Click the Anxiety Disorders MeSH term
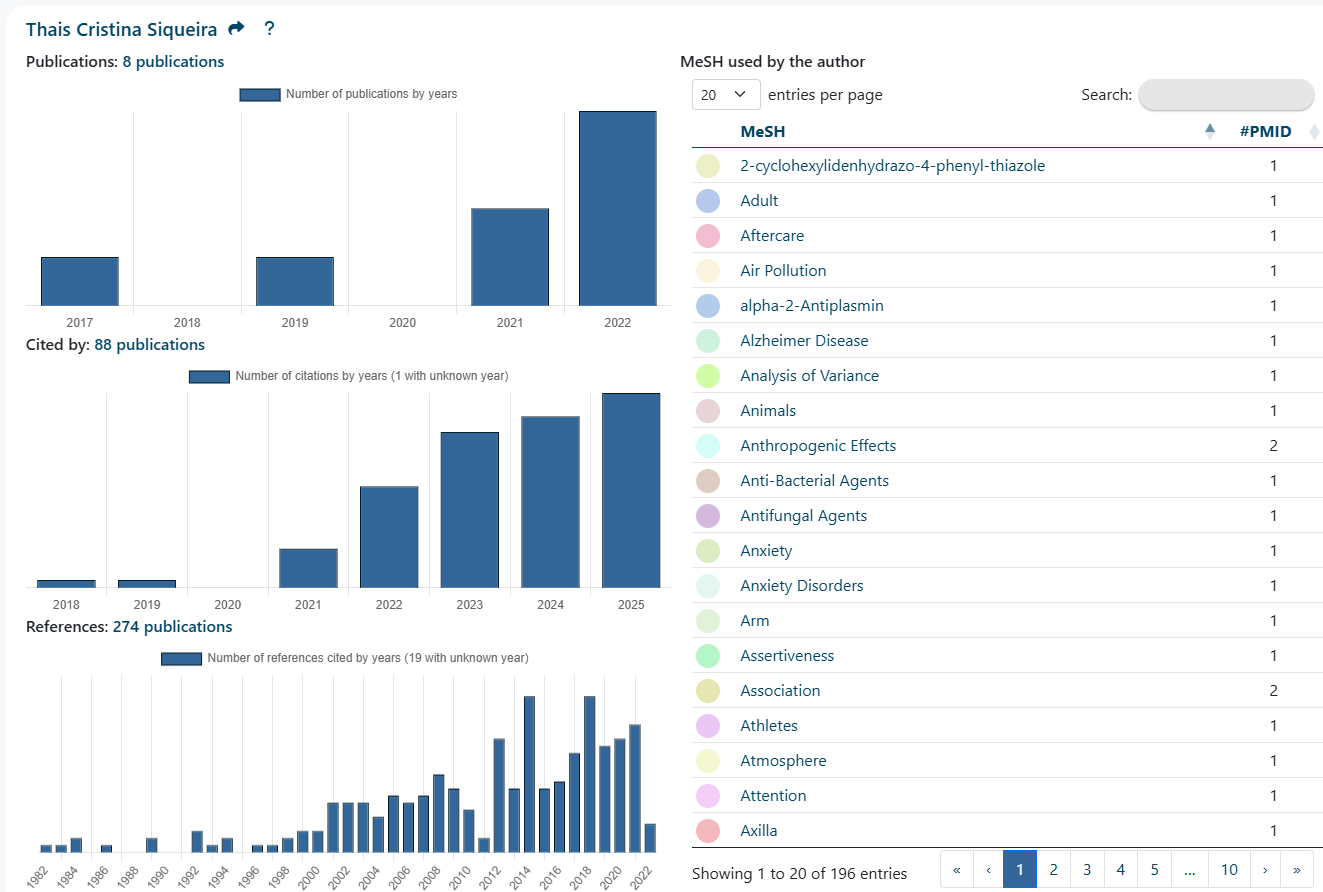The height and width of the screenshot is (892, 1323). (801, 586)
